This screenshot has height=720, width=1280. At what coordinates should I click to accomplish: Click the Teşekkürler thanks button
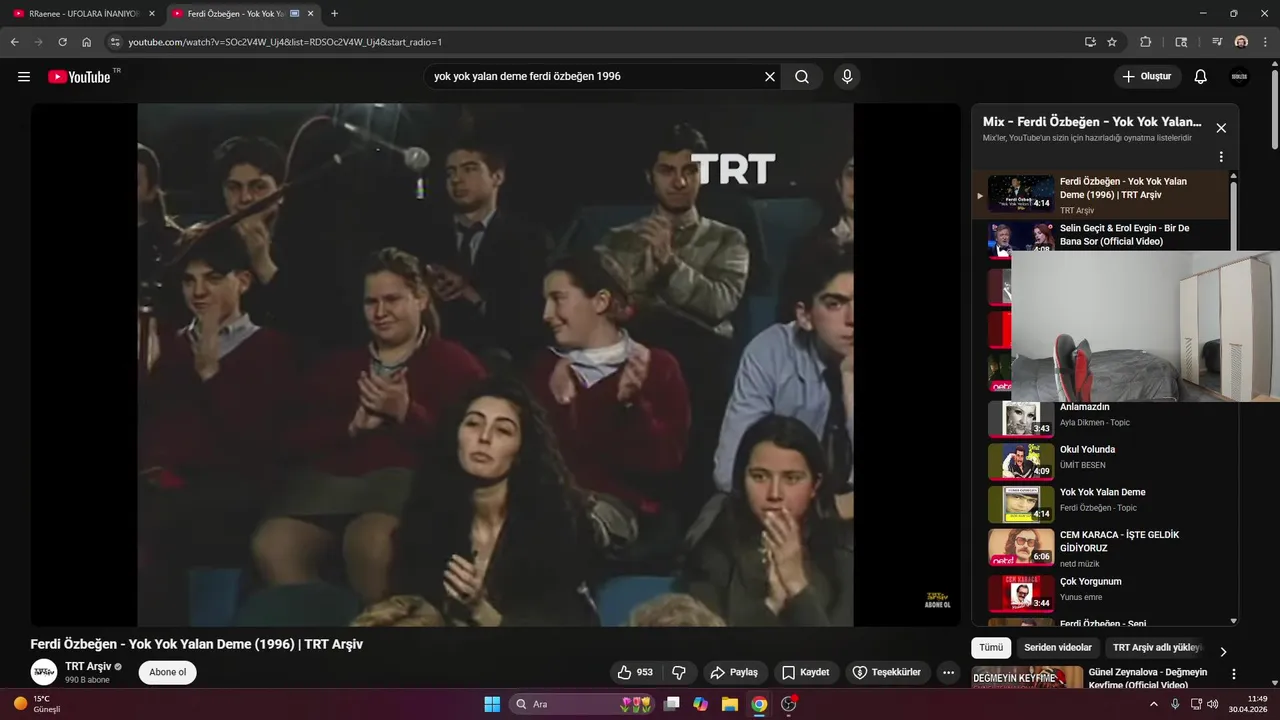pyautogui.click(x=886, y=673)
